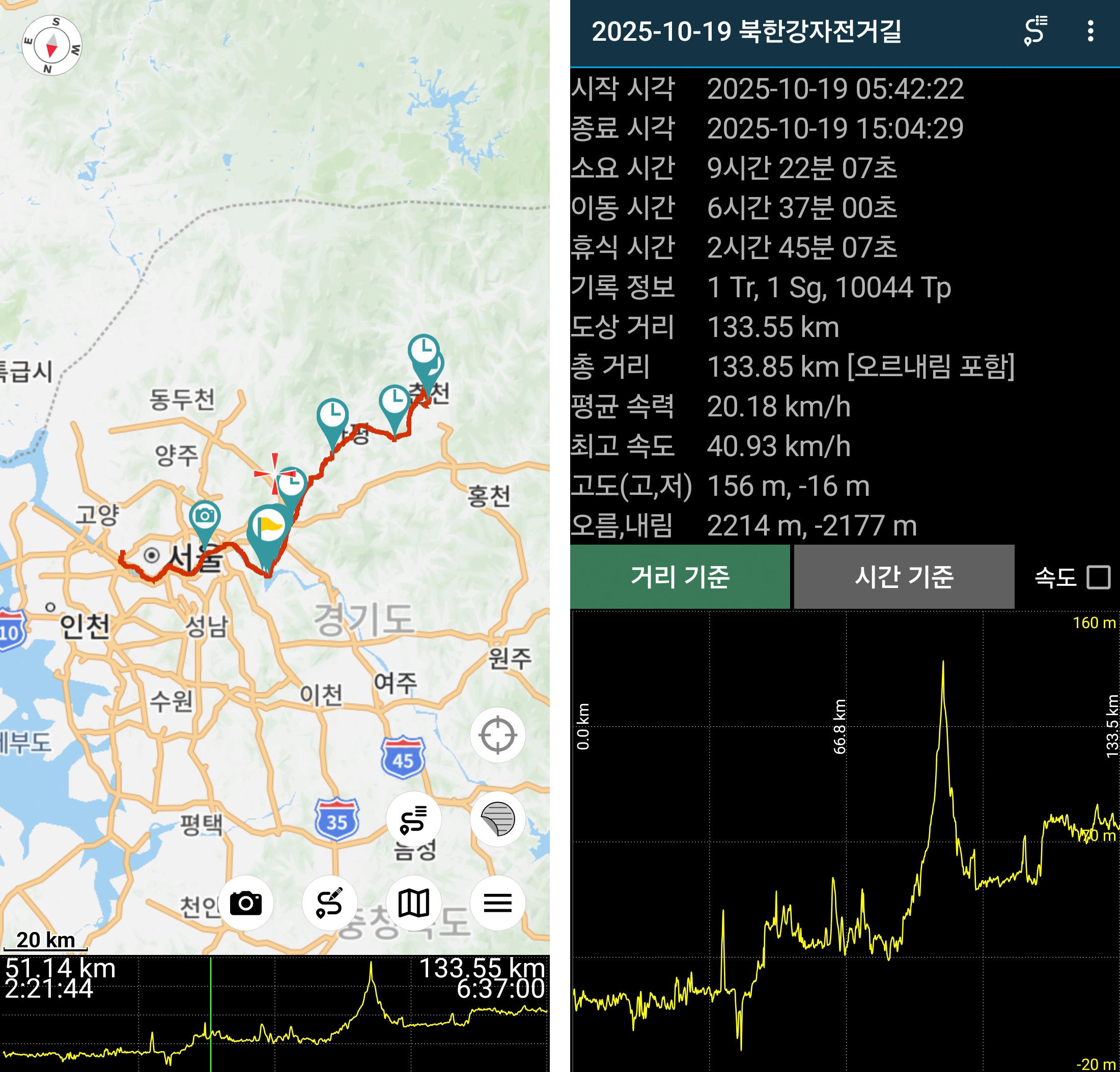Viewport: 1120px width, 1072px height.
Task: Tap the clock waypoint marker near 춘천
Action: click(x=423, y=350)
